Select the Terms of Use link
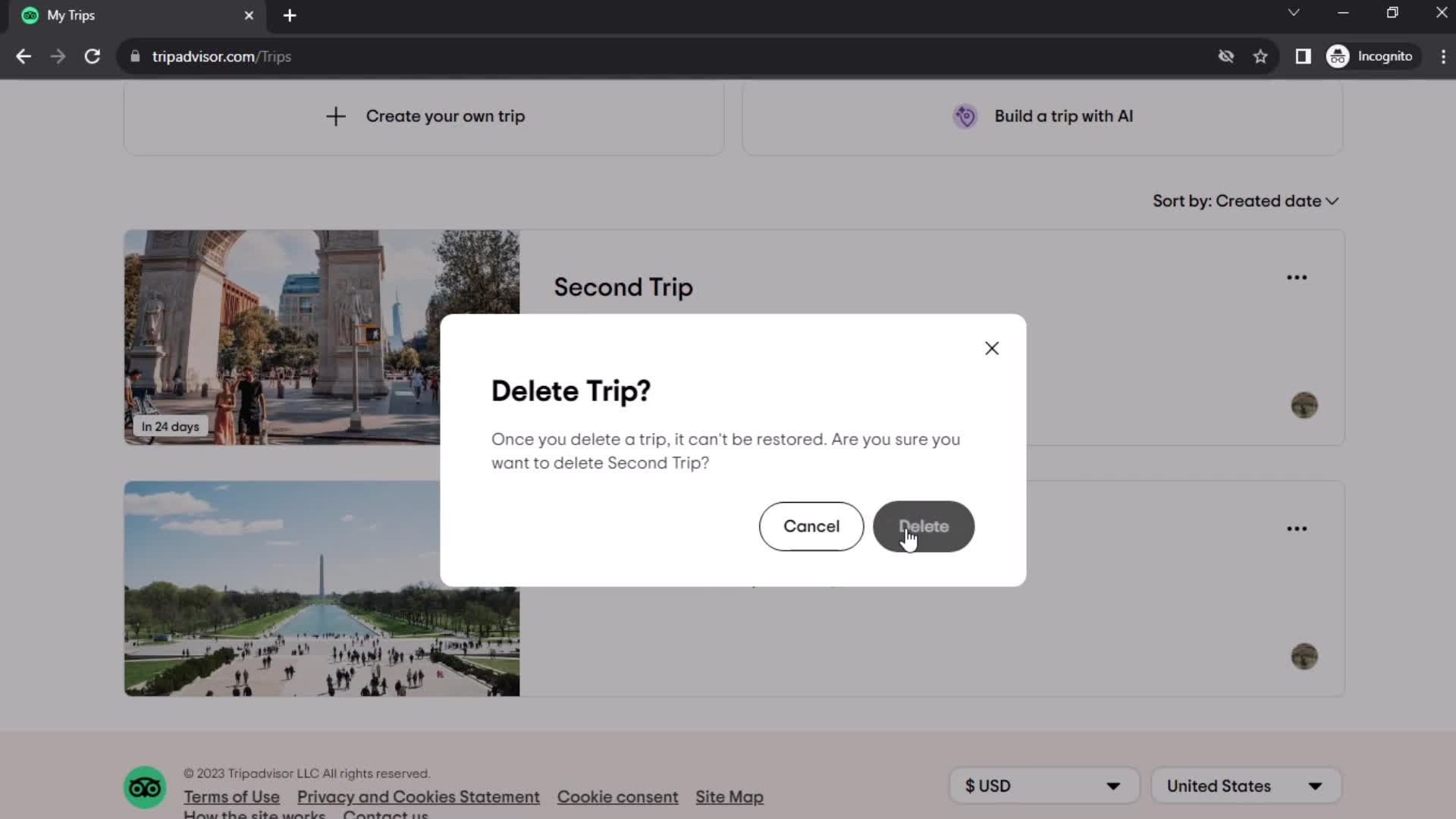 coord(232,797)
